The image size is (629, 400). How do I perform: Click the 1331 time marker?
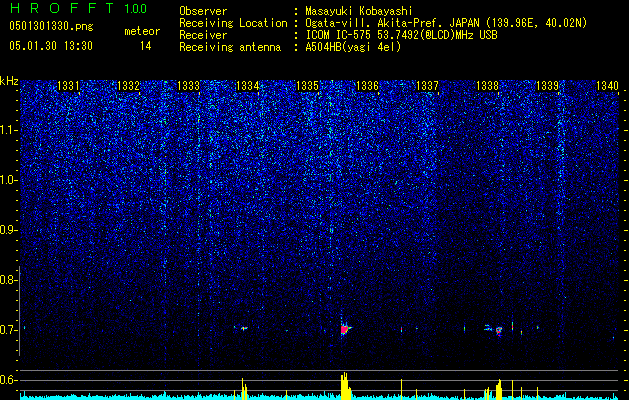click(68, 85)
